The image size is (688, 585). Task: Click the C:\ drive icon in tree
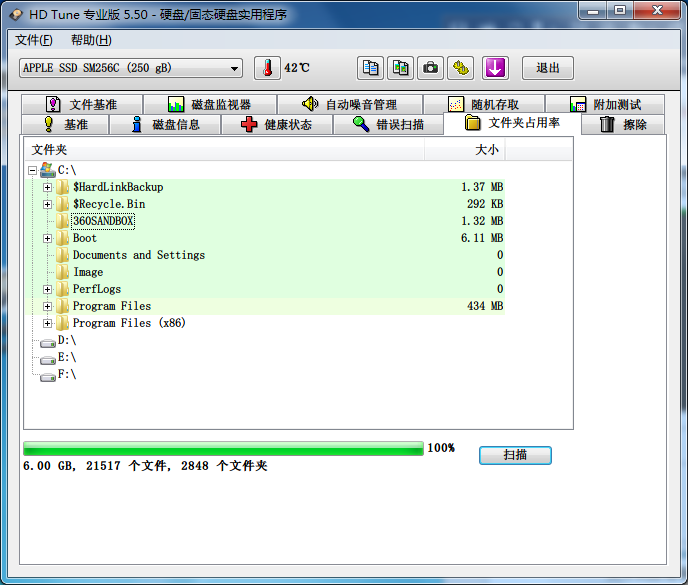pos(47,170)
